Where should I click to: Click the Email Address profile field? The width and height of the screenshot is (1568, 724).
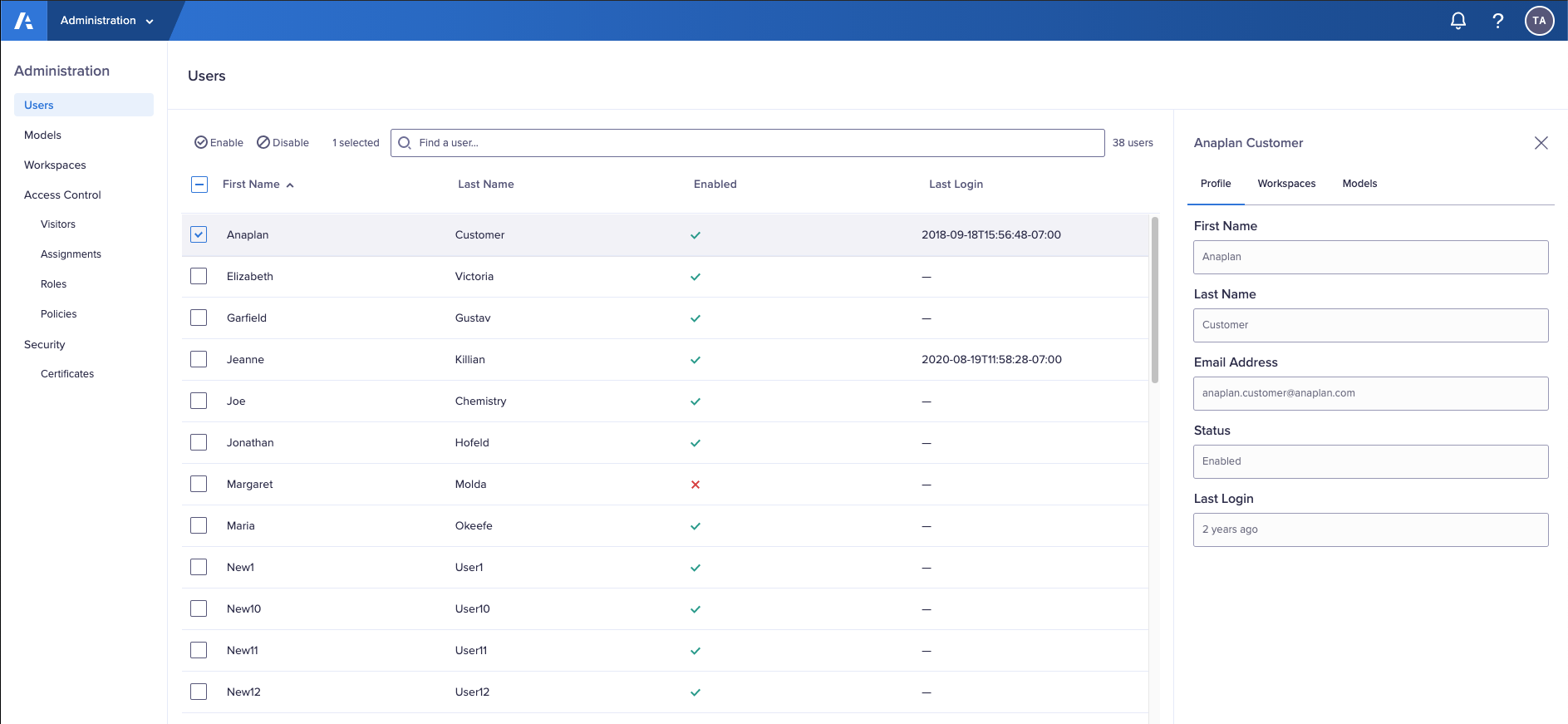point(1371,393)
